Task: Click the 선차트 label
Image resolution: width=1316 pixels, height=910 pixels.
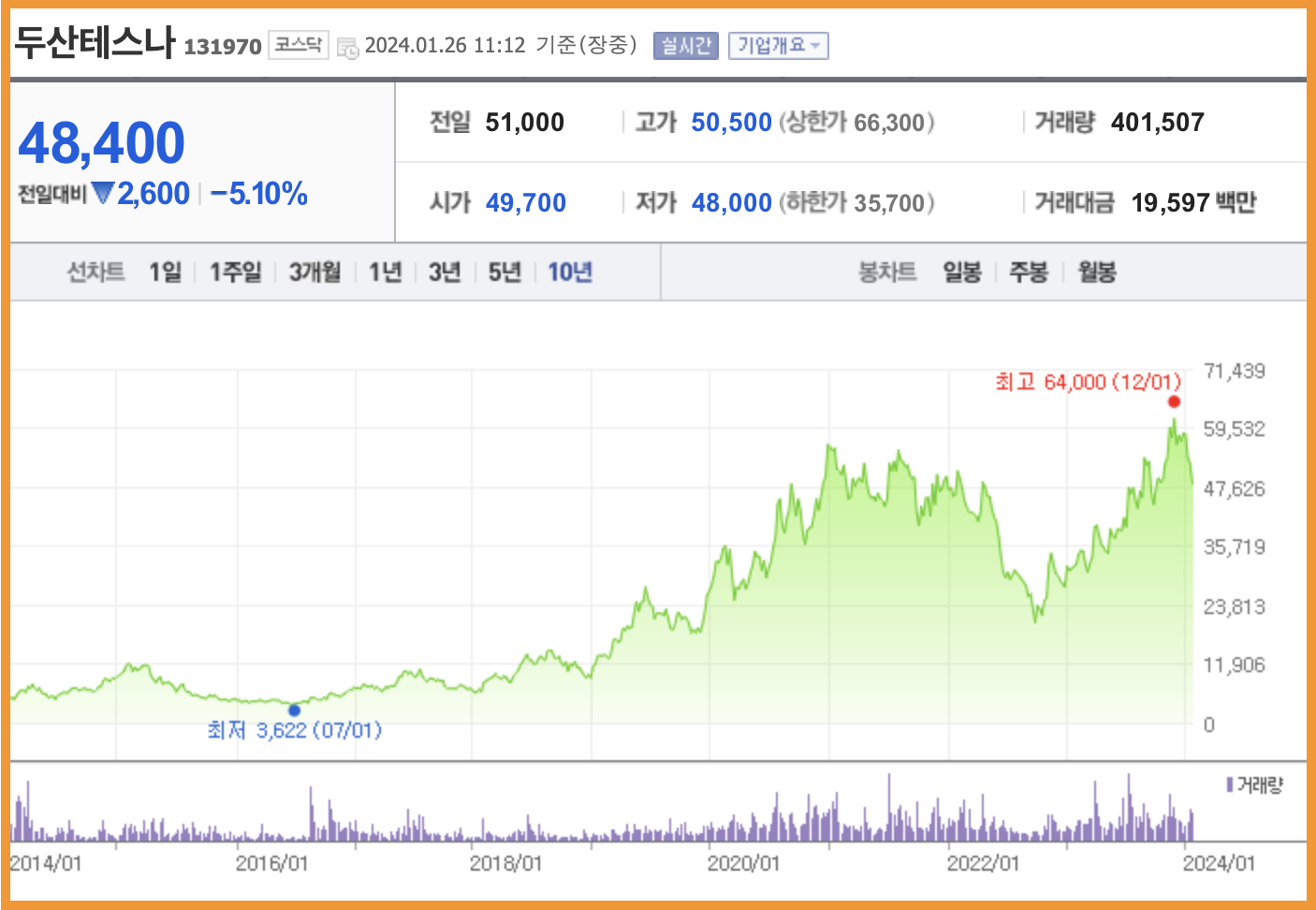Action: click(x=95, y=272)
